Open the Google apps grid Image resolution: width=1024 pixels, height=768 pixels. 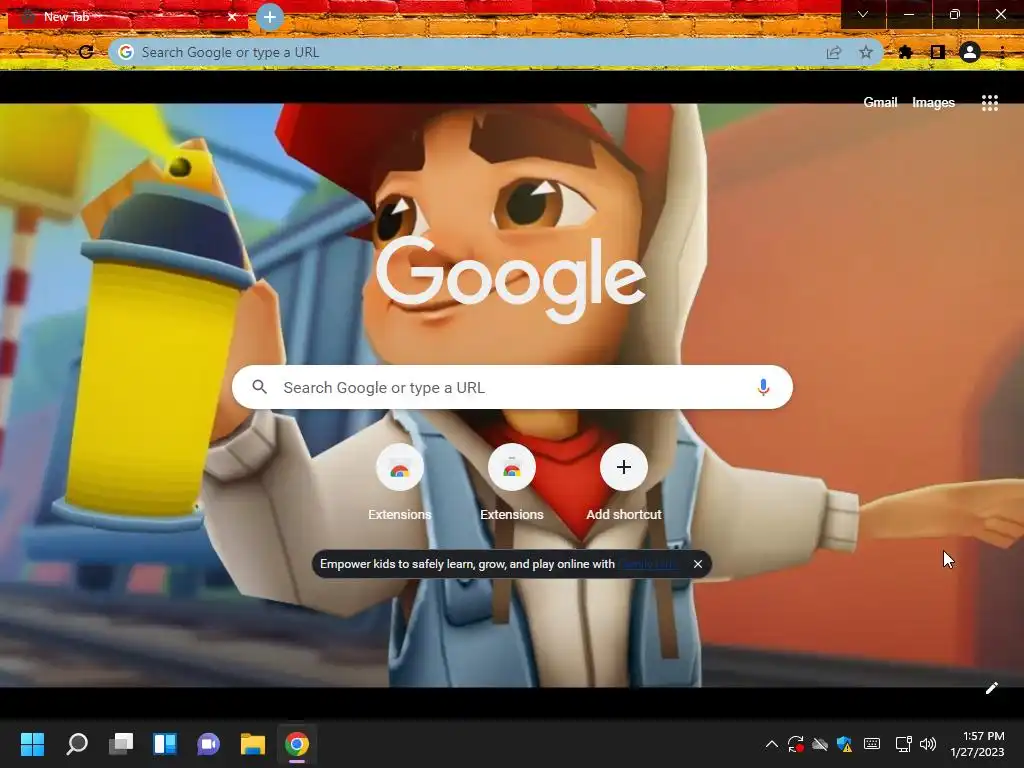989,103
